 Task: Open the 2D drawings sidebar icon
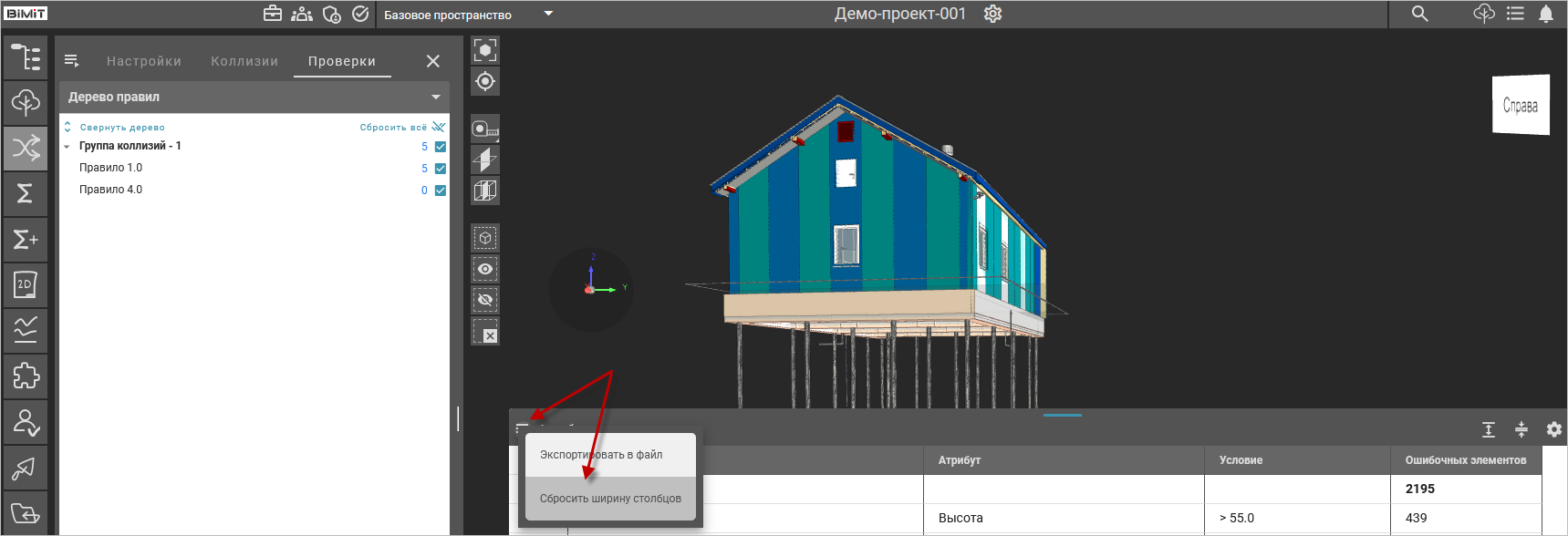pyautogui.click(x=26, y=284)
